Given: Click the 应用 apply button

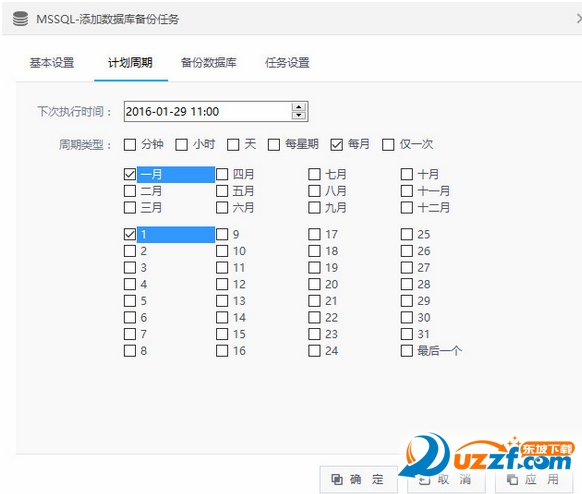Looking at the screenshot, I should point(533,480).
